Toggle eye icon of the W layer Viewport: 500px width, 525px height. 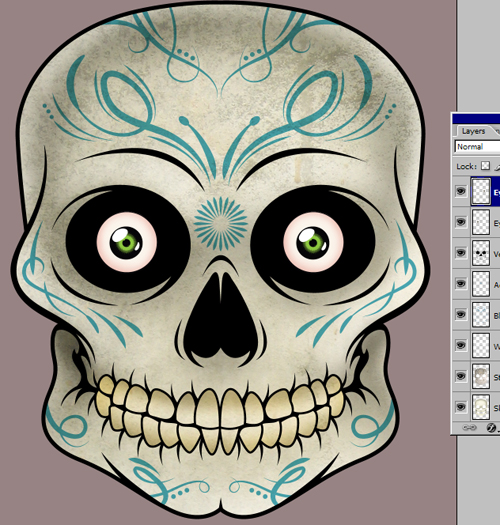pyautogui.click(x=461, y=345)
